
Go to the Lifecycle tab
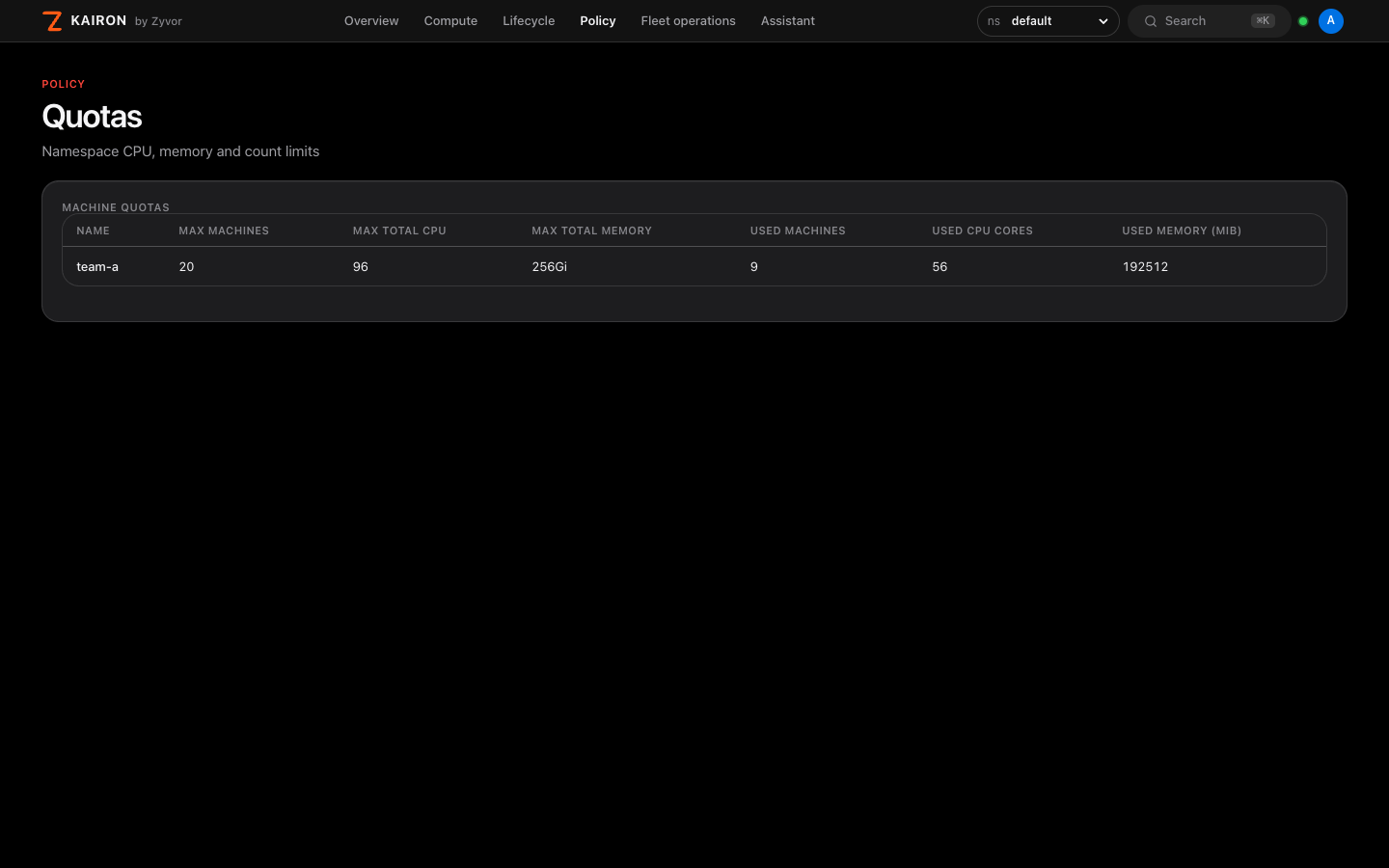[x=529, y=21]
